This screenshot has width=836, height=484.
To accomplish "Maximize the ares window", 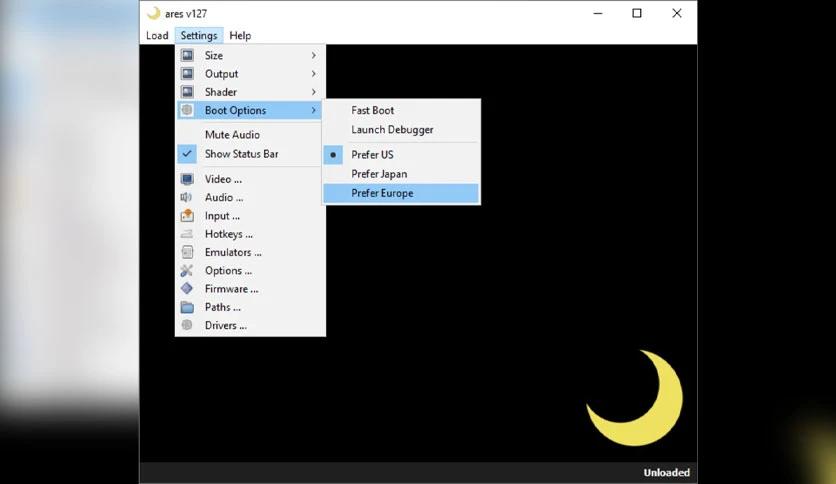I will (x=637, y=13).
